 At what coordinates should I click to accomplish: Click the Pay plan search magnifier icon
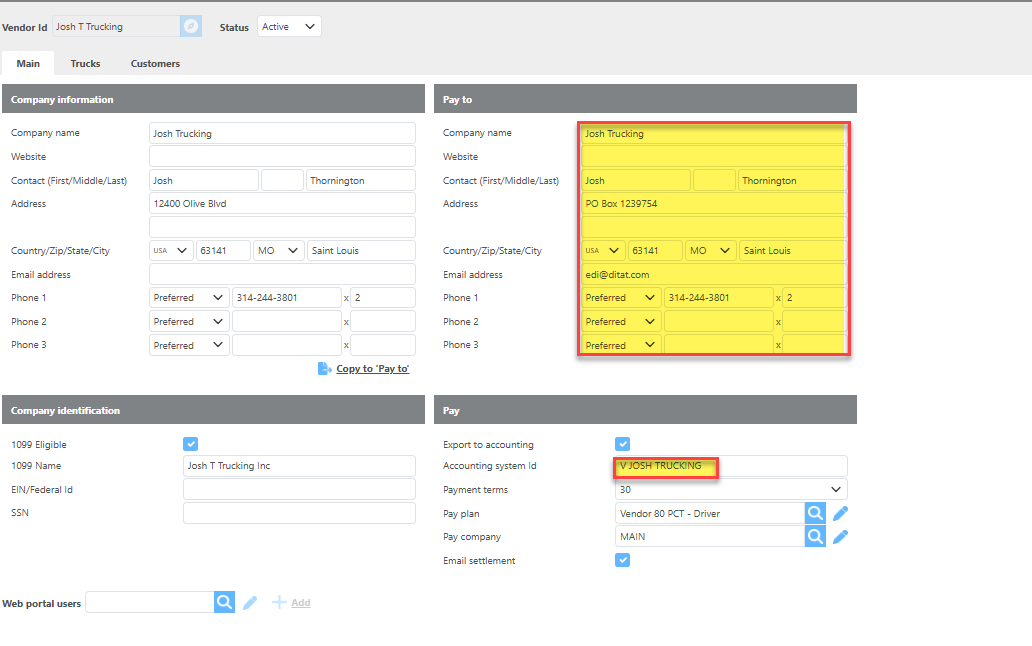(816, 513)
